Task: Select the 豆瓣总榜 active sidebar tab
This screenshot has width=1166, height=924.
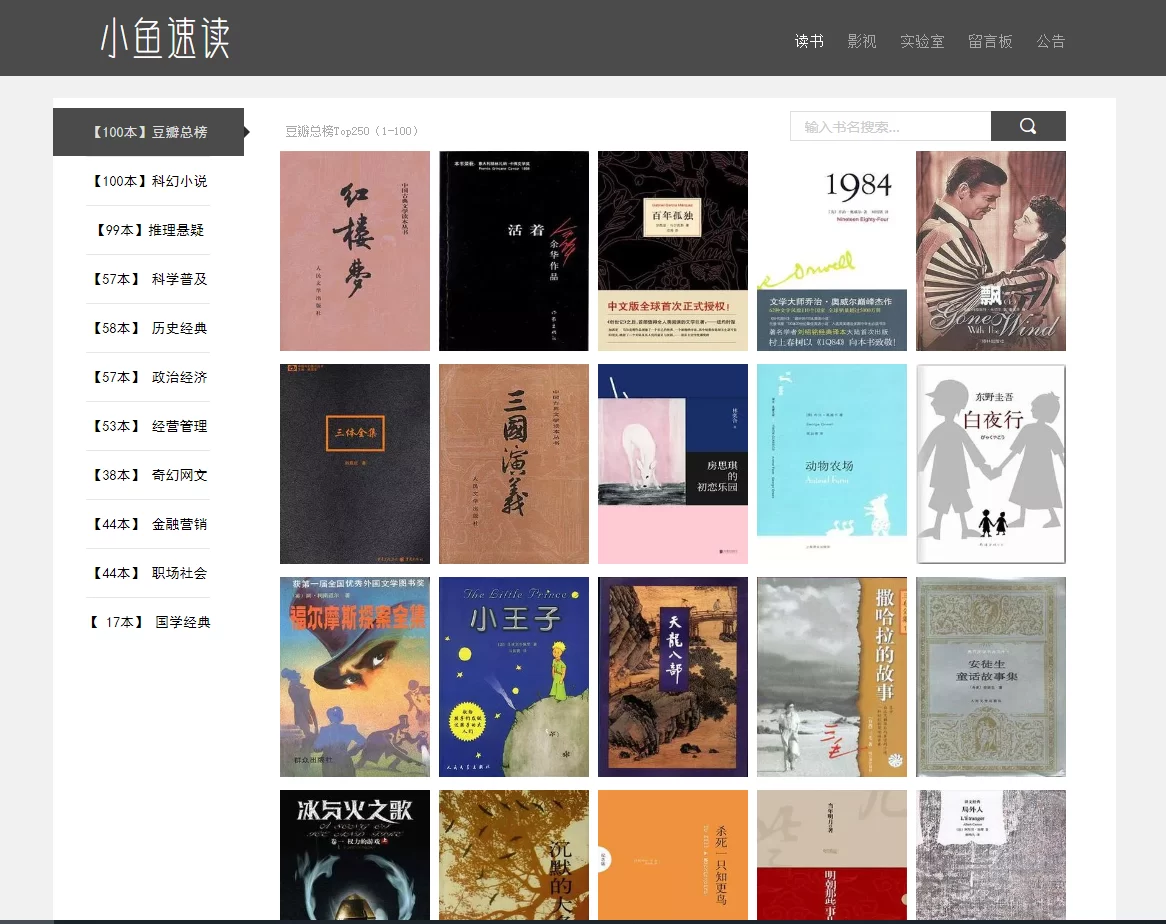Action: (148, 132)
